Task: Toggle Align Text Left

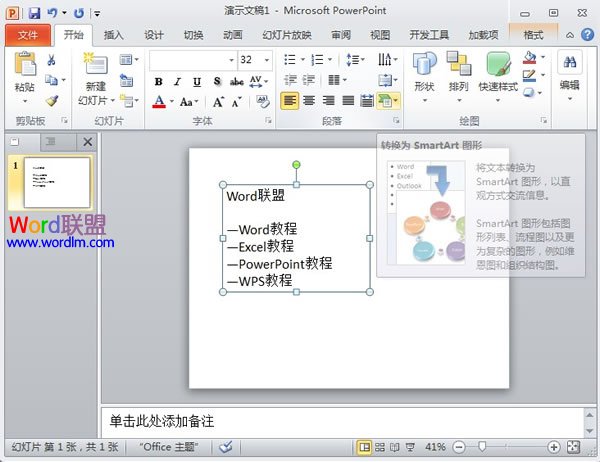Action: (290, 101)
